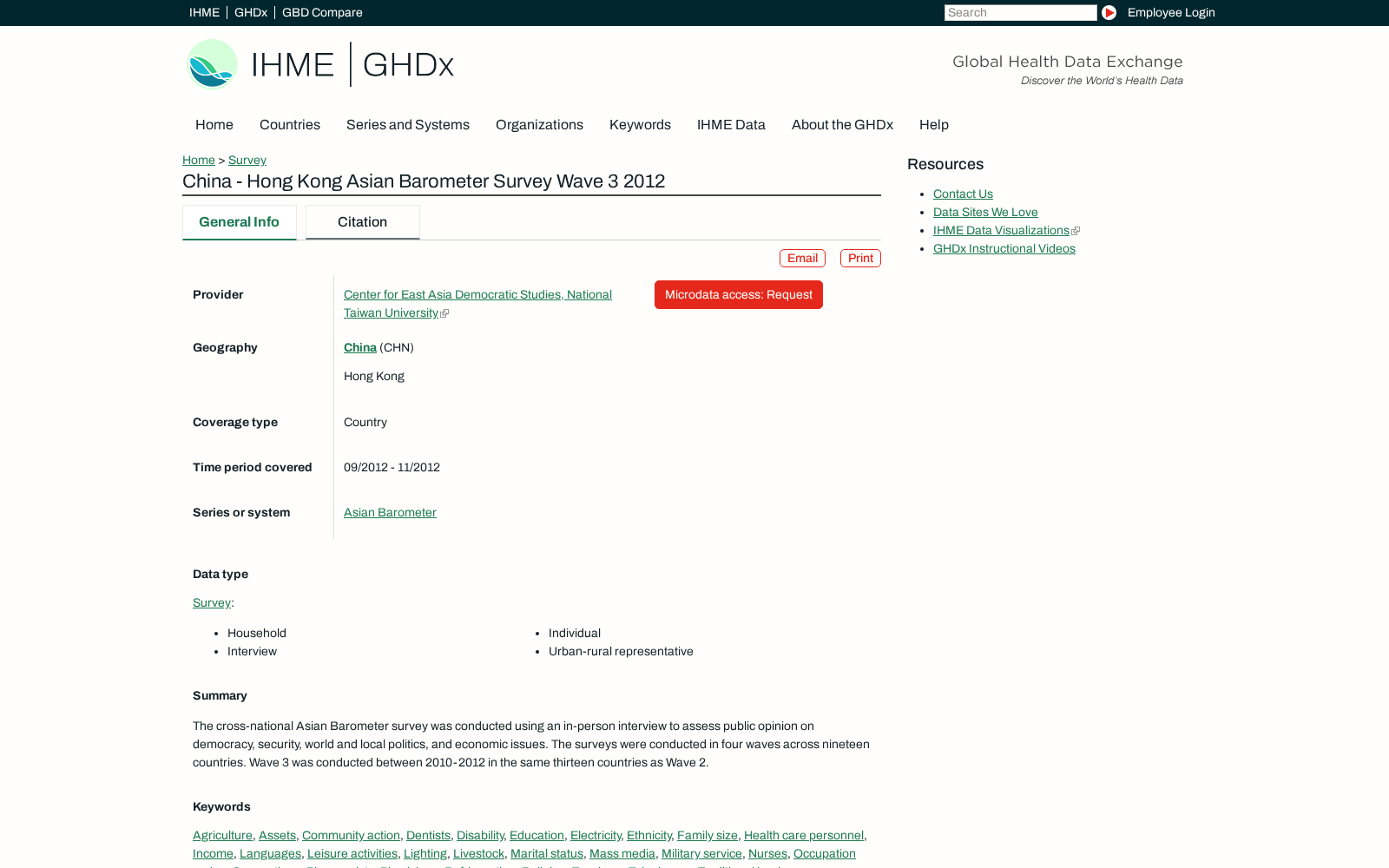
Task: Open Series and Systems menu
Action: 408,125
